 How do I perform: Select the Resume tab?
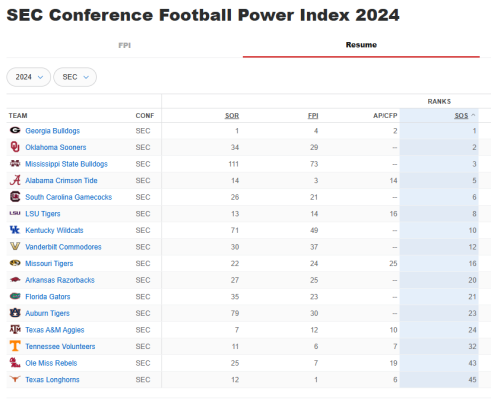(x=361, y=45)
